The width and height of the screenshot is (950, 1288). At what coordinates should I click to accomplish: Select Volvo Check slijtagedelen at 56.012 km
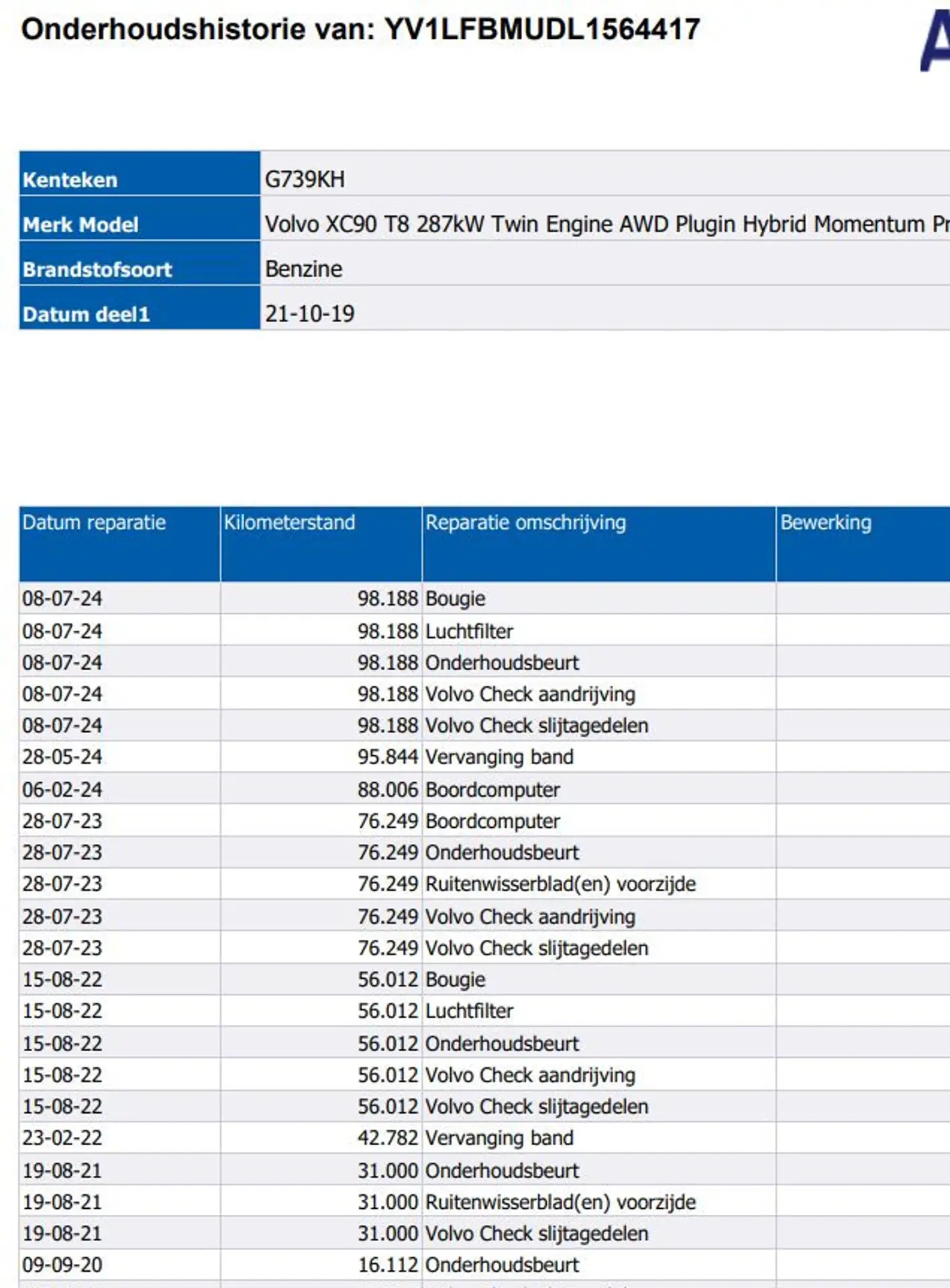[537, 1106]
